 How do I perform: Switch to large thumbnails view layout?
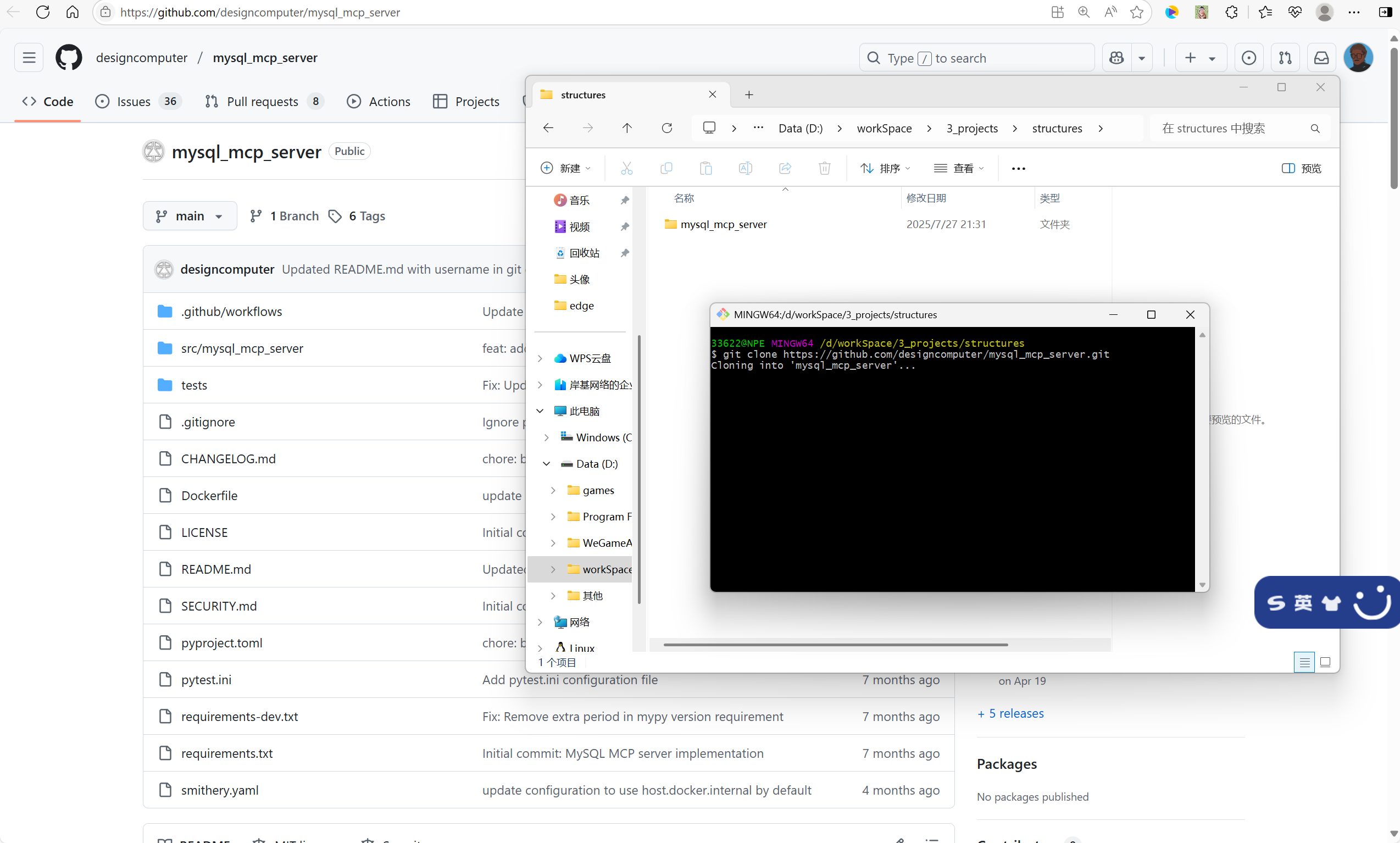point(1325,662)
